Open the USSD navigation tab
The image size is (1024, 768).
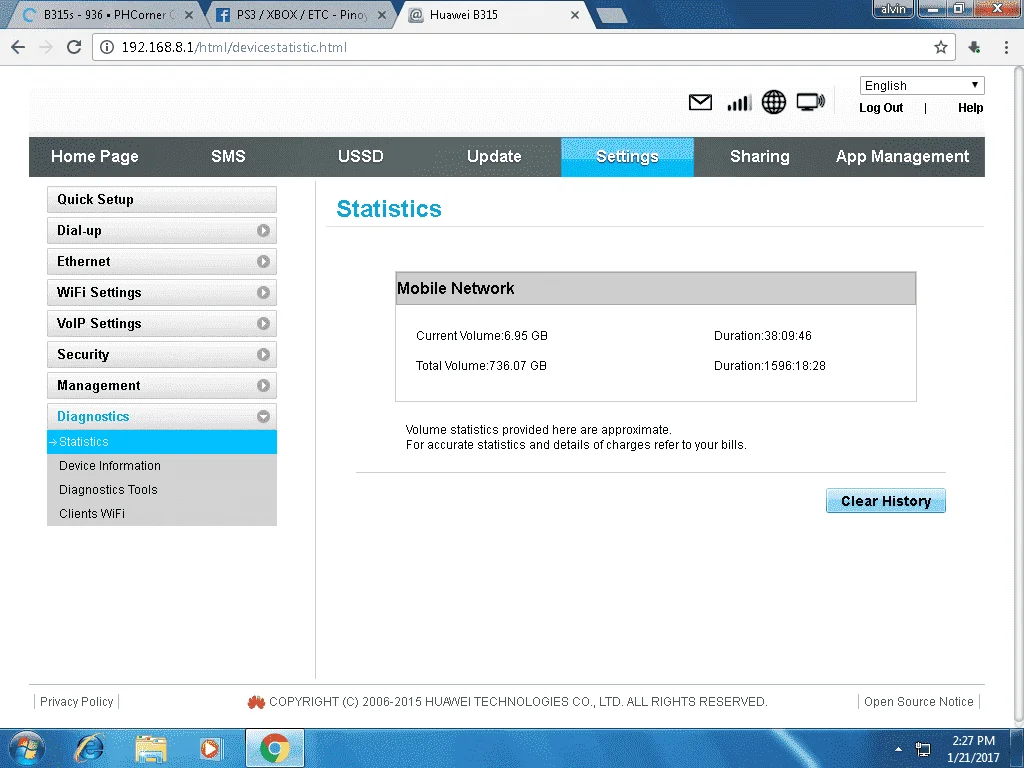pos(360,157)
